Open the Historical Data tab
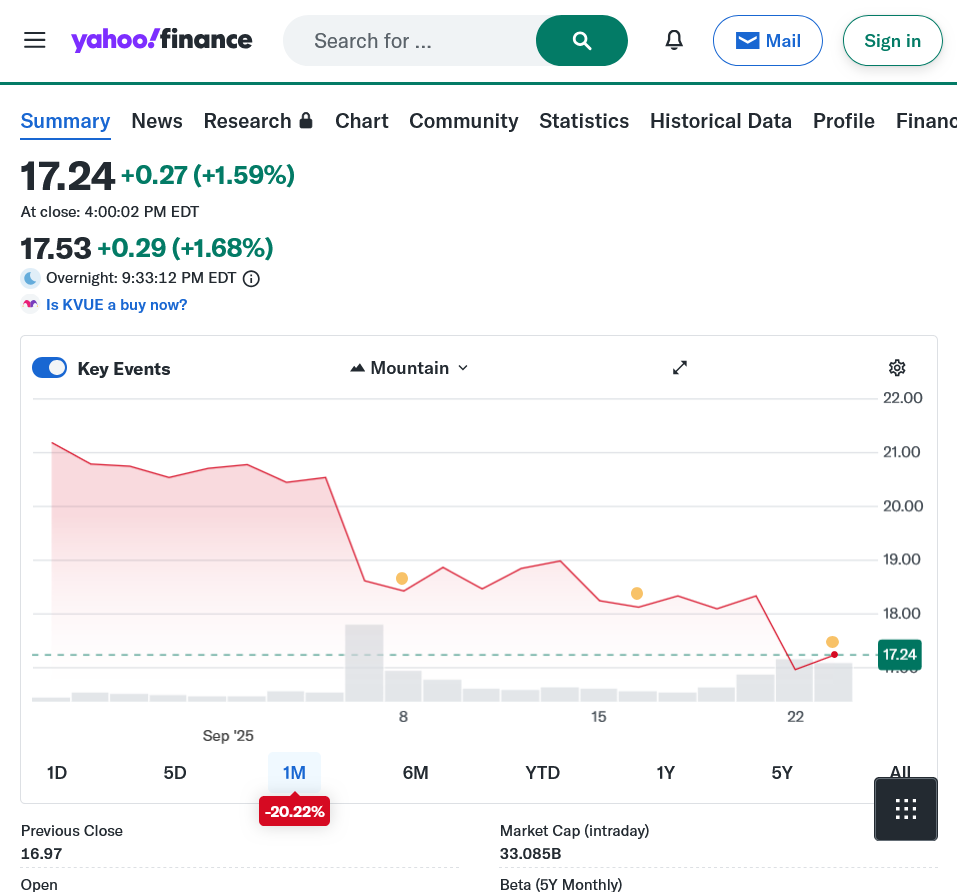957x892 pixels. coord(720,121)
